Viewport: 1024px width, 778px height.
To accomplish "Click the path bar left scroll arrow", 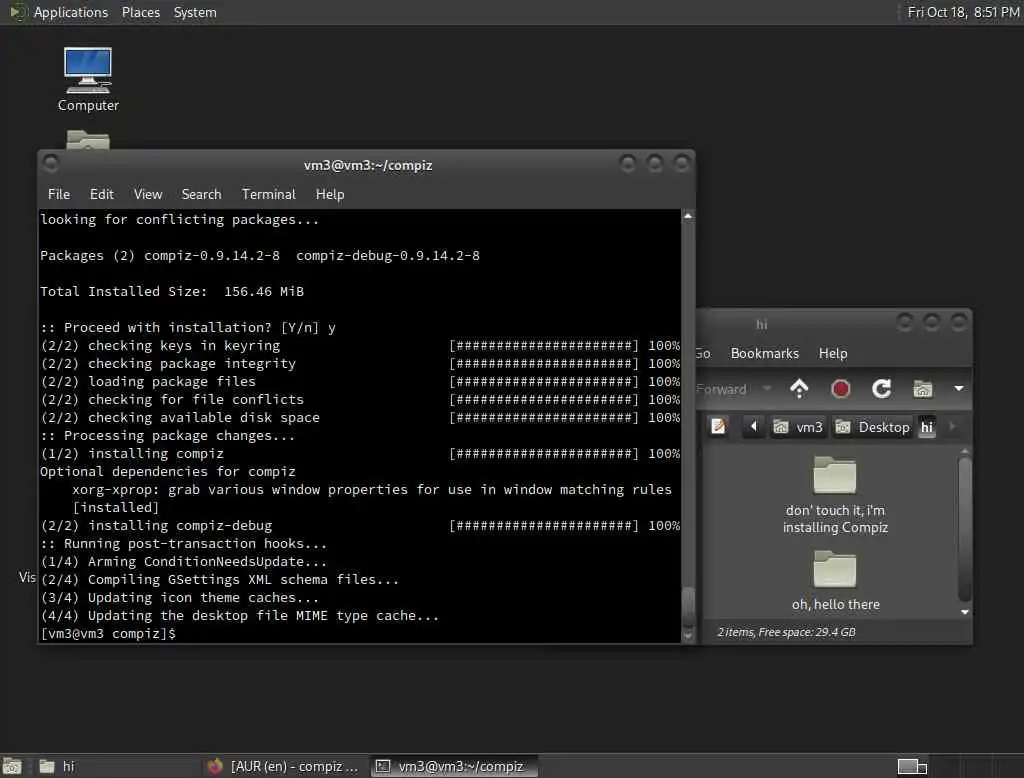I will click(x=753, y=427).
